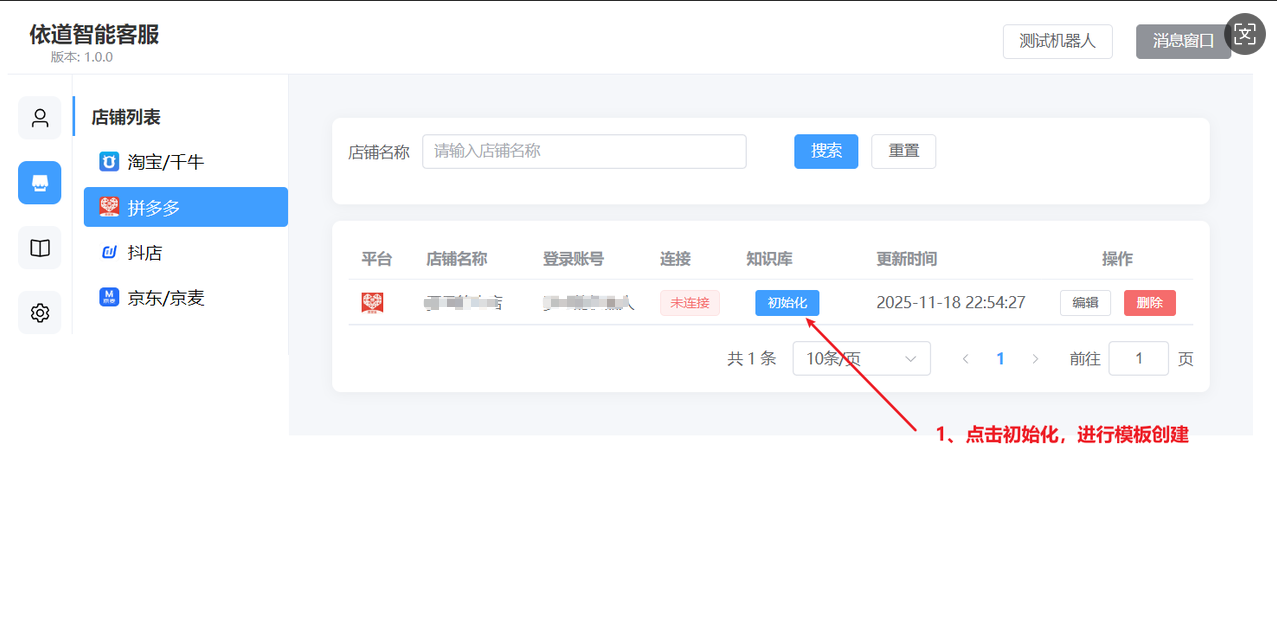Screen dimensions: 1277x636
Task: Click the 重置 reset button
Action: 903,151
